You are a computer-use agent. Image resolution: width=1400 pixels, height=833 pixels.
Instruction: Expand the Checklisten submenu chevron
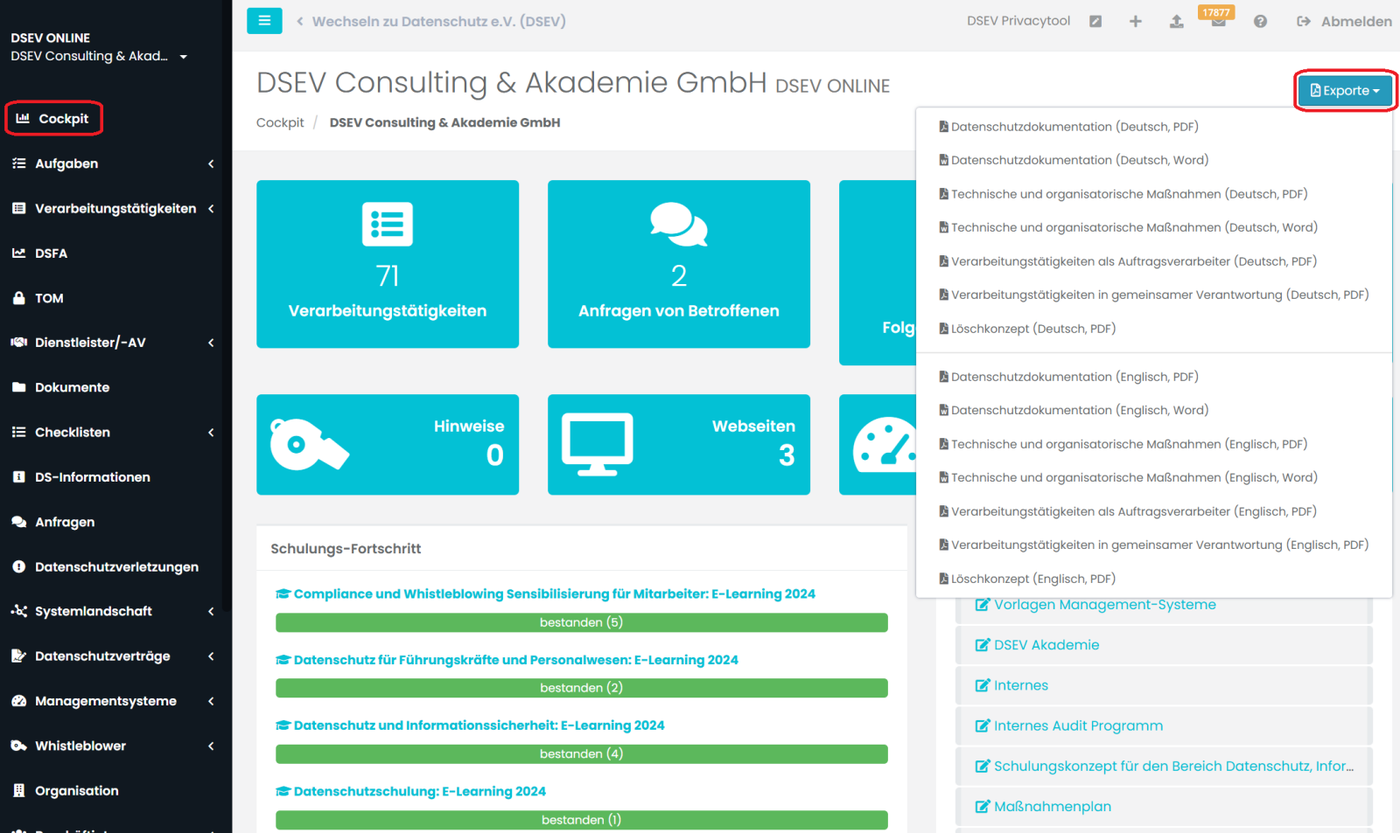211,433
